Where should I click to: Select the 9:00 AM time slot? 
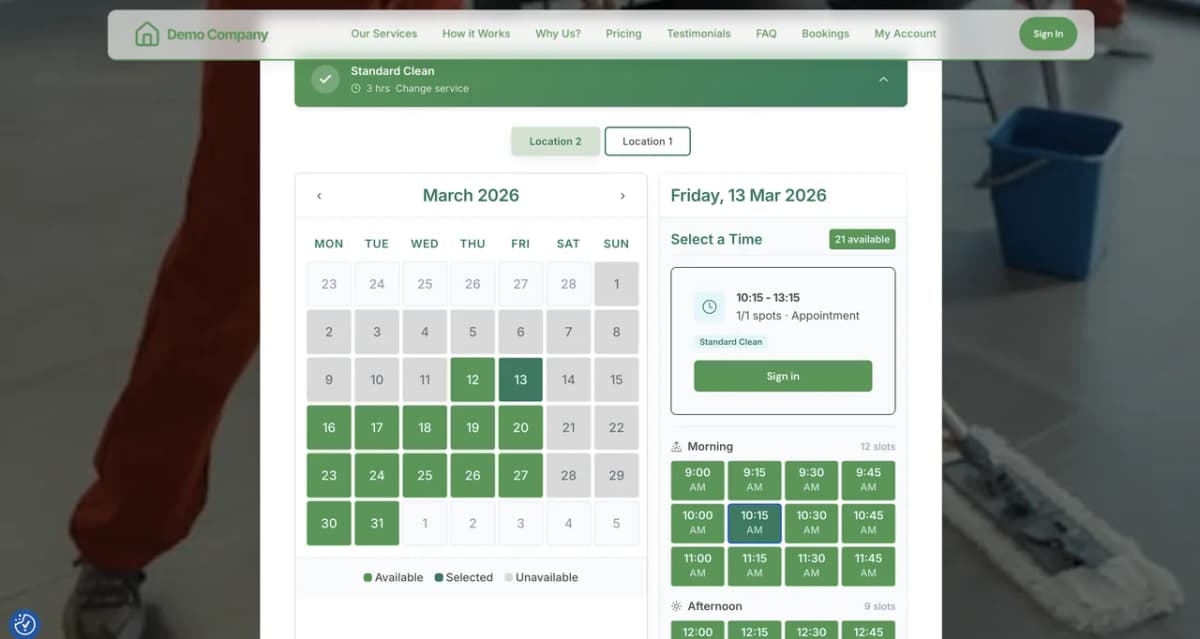point(697,480)
